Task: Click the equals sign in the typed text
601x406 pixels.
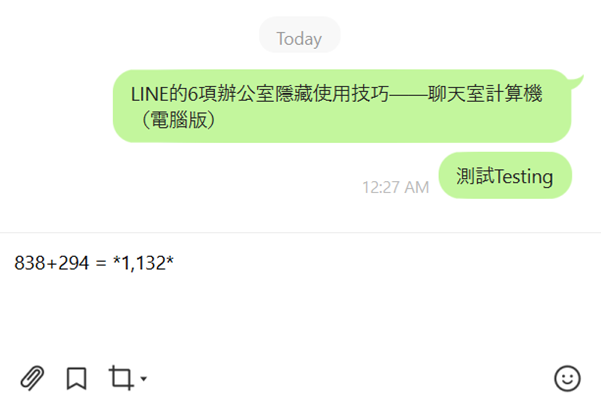Action: click(x=101, y=263)
